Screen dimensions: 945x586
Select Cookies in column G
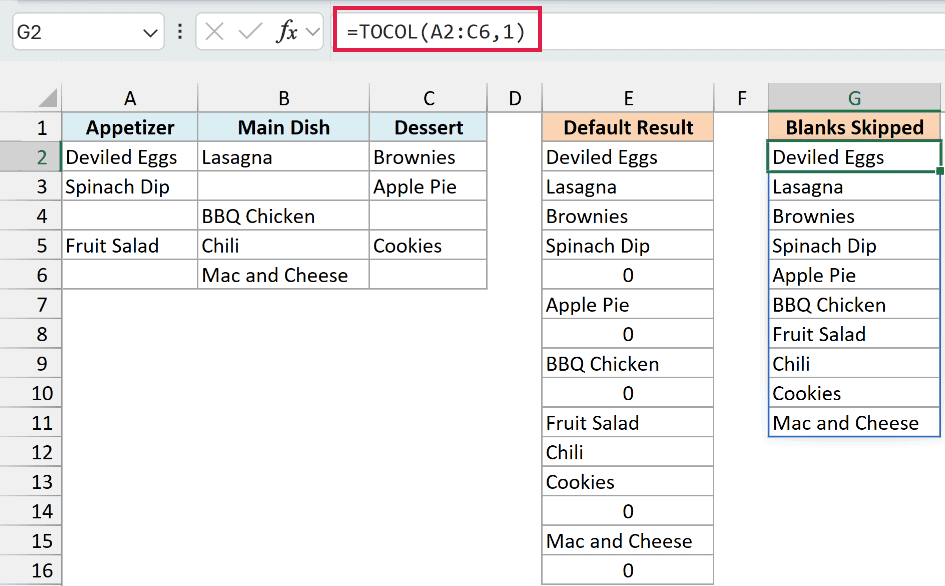[854, 393]
